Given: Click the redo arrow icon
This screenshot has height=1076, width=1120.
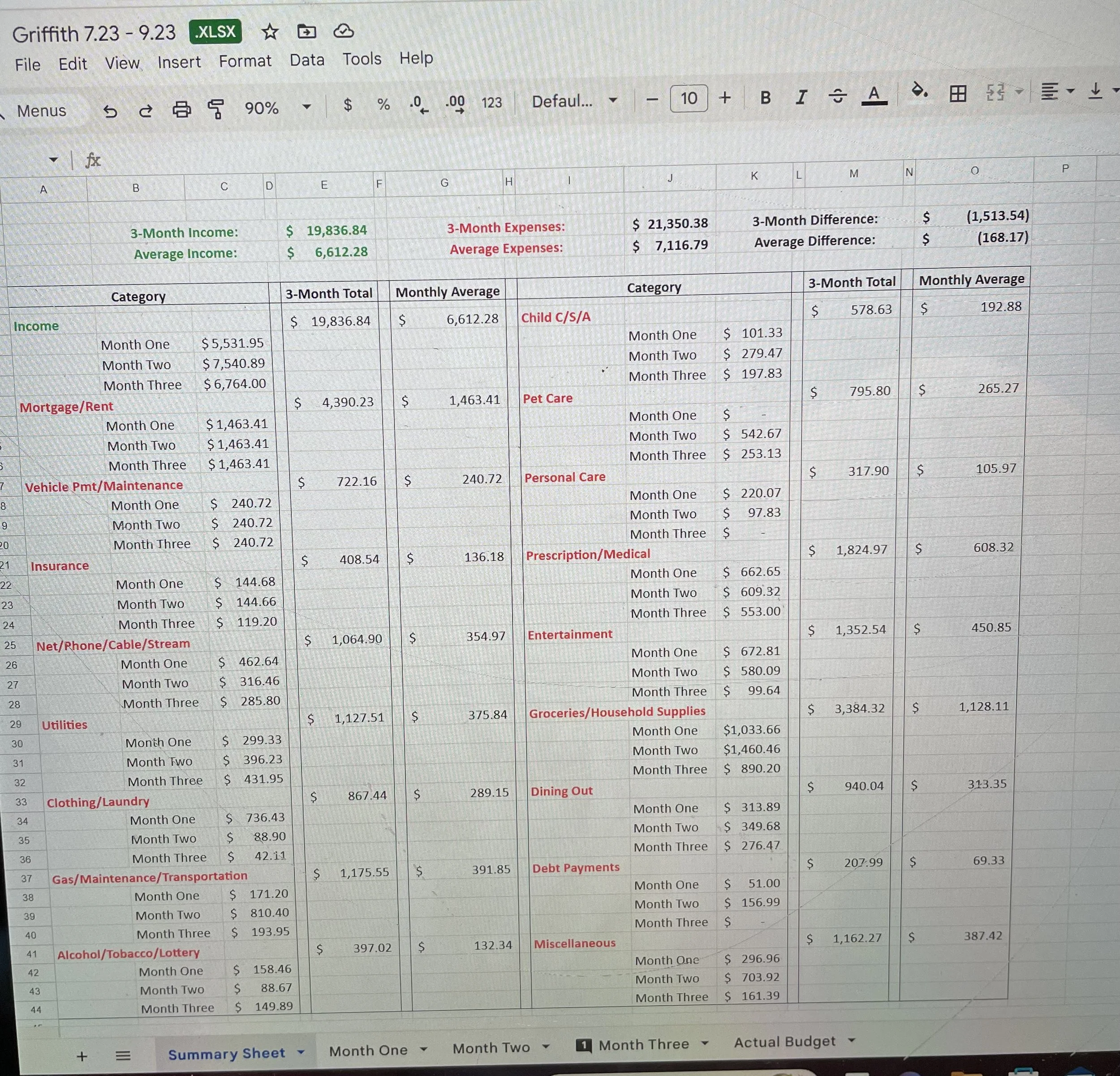Looking at the screenshot, I should (x=146, y=110).
